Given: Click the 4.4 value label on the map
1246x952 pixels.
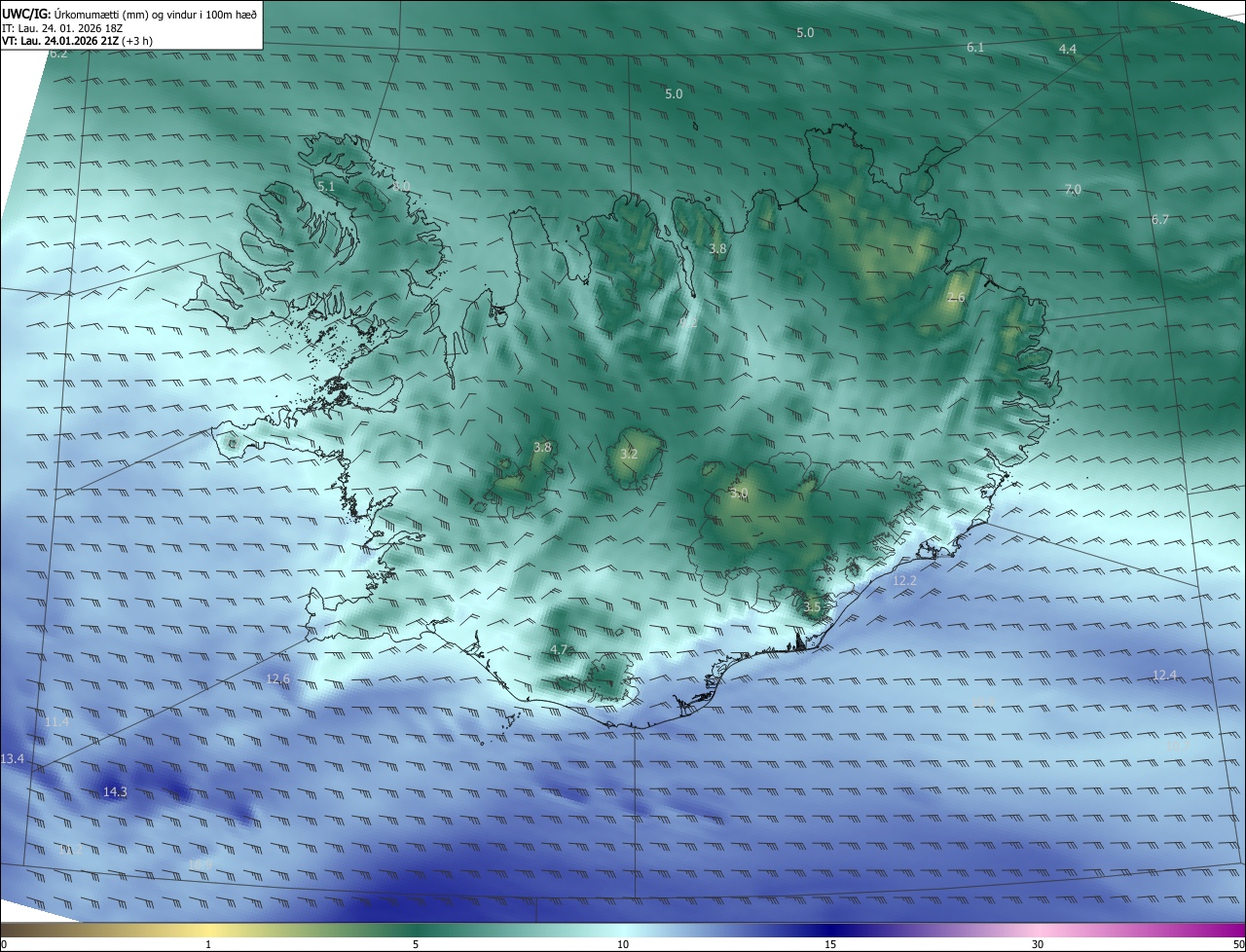Looking at the screenshot, I should [1067, 49].
